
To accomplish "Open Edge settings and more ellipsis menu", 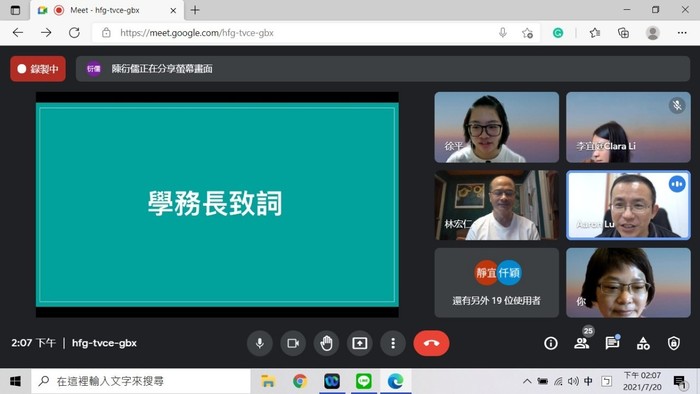I will click(x=682, y=33).
